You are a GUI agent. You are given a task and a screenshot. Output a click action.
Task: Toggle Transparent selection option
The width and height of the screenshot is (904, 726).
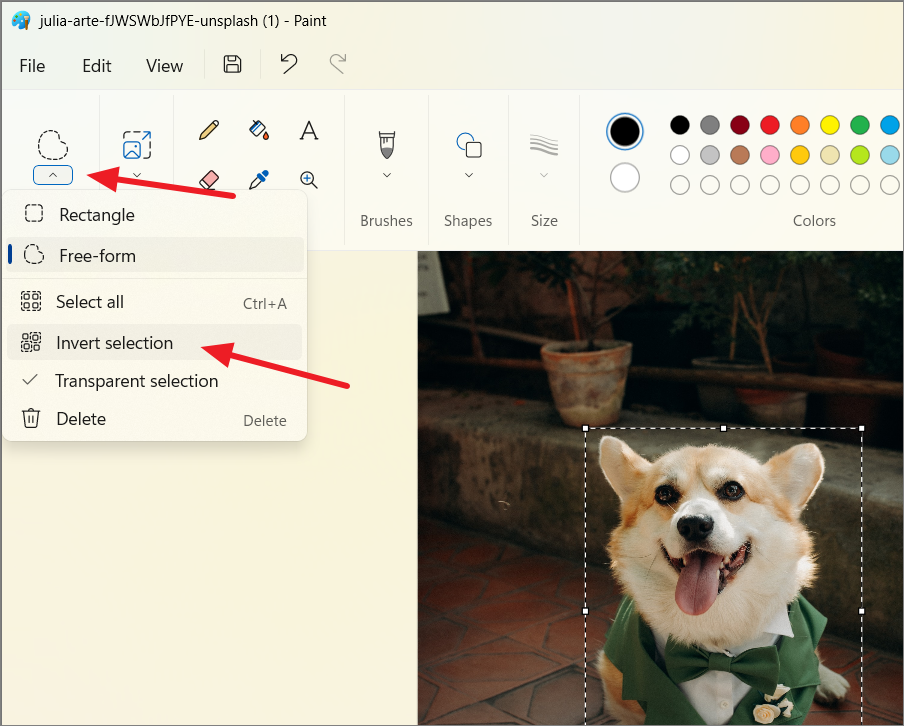click(136, 381)
